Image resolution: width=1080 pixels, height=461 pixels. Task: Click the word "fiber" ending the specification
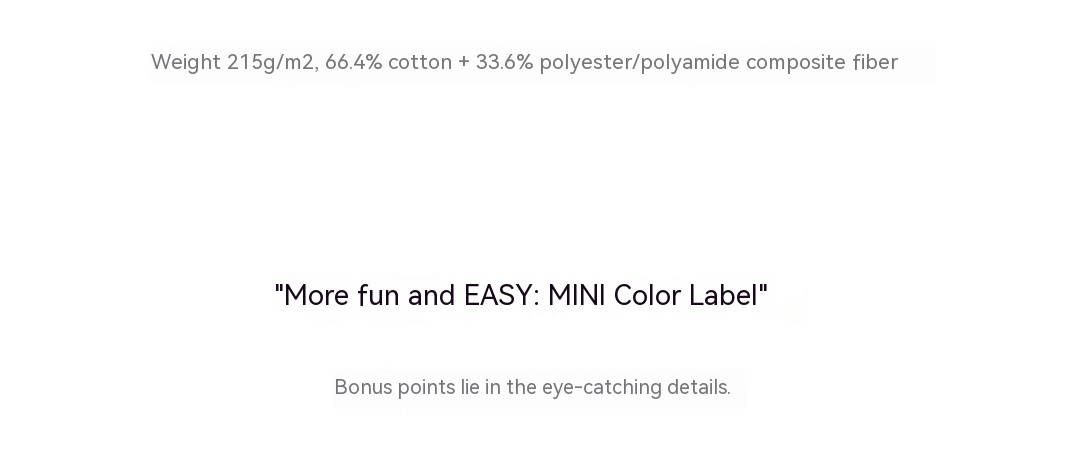(875, 62)
